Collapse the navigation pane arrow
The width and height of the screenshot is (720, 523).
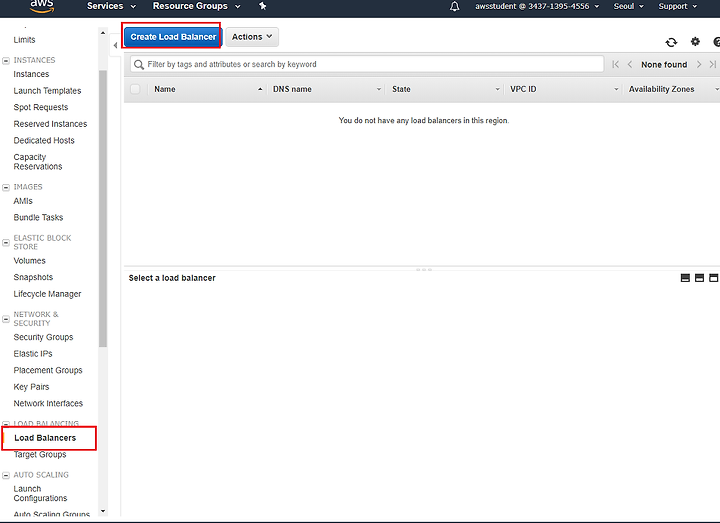click(115, 45)
